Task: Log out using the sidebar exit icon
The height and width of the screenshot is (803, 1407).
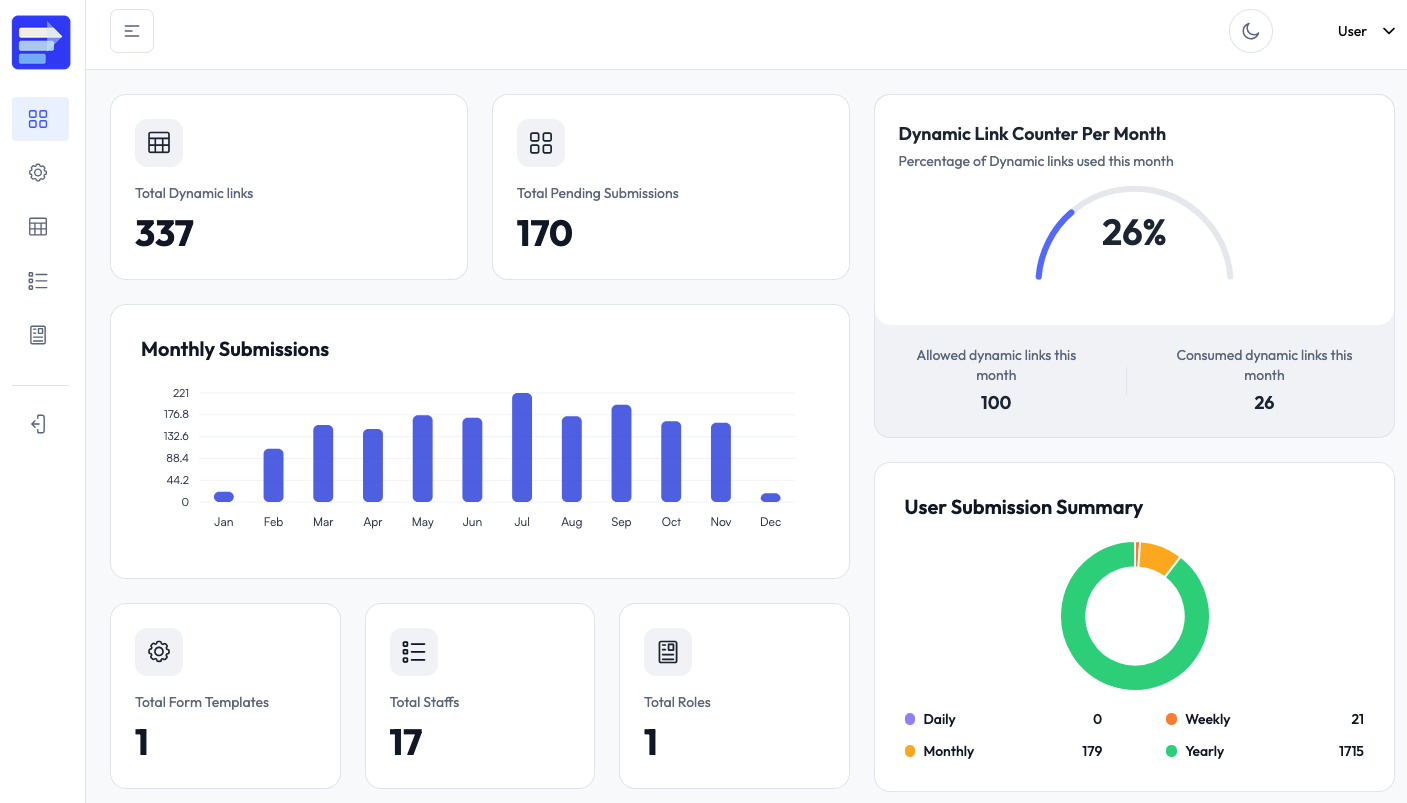Action: coord(38,424)
